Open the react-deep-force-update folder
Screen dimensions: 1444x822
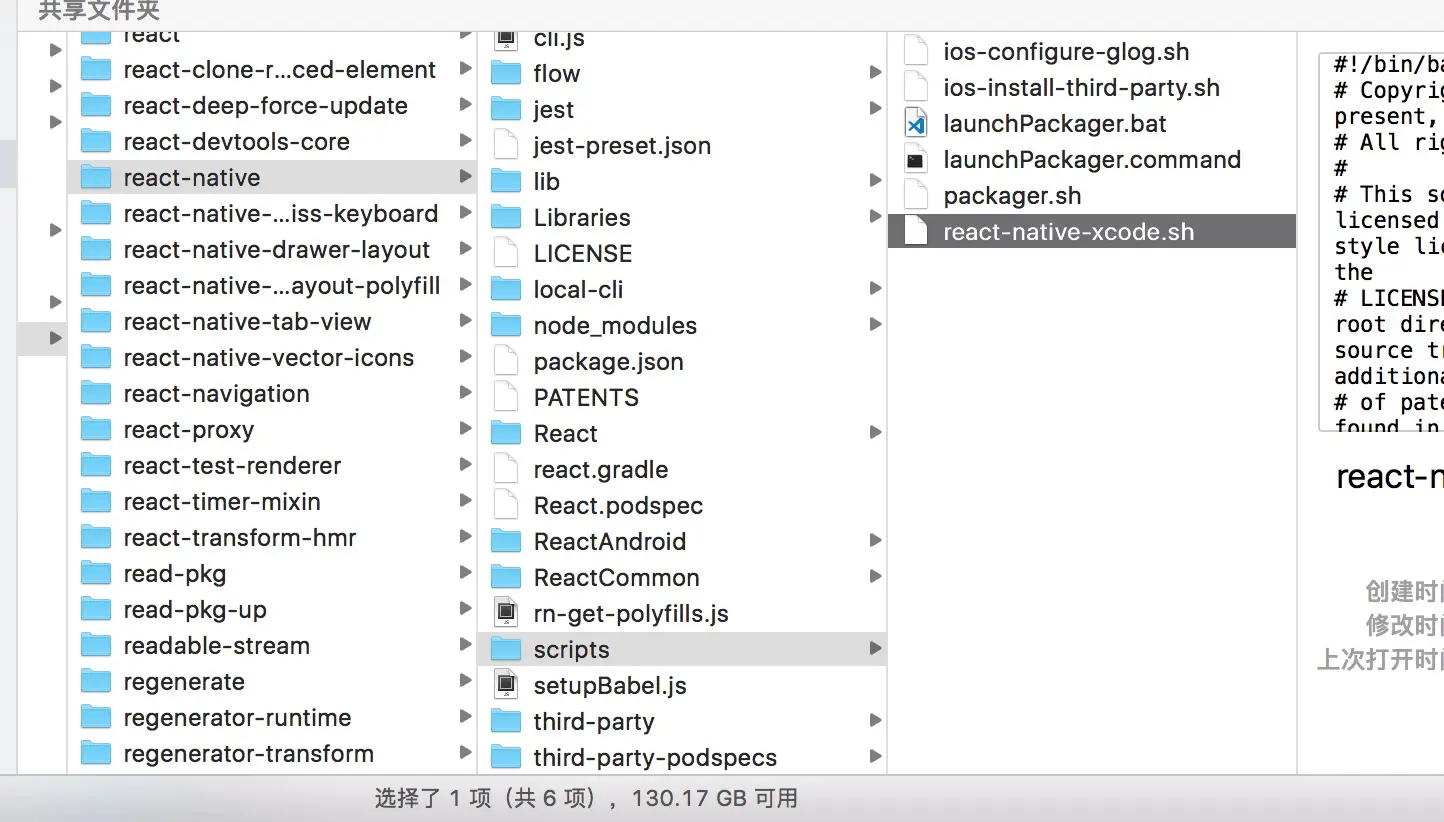click(x=272, y=106)
